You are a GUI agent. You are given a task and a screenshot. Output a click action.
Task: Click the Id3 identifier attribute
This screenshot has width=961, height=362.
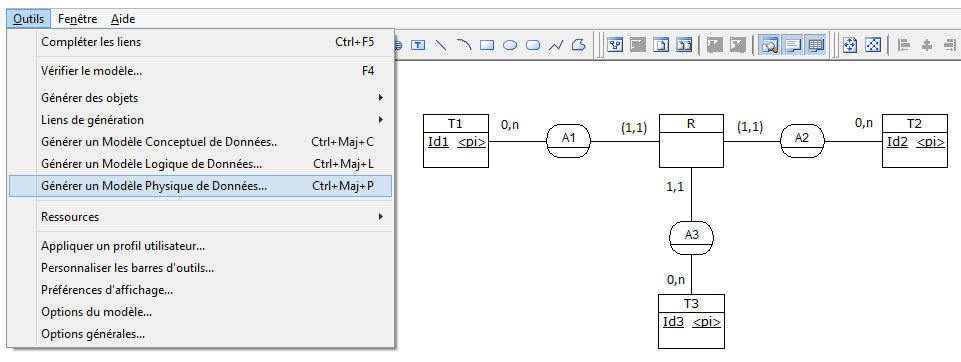click(x=674, y=322)
